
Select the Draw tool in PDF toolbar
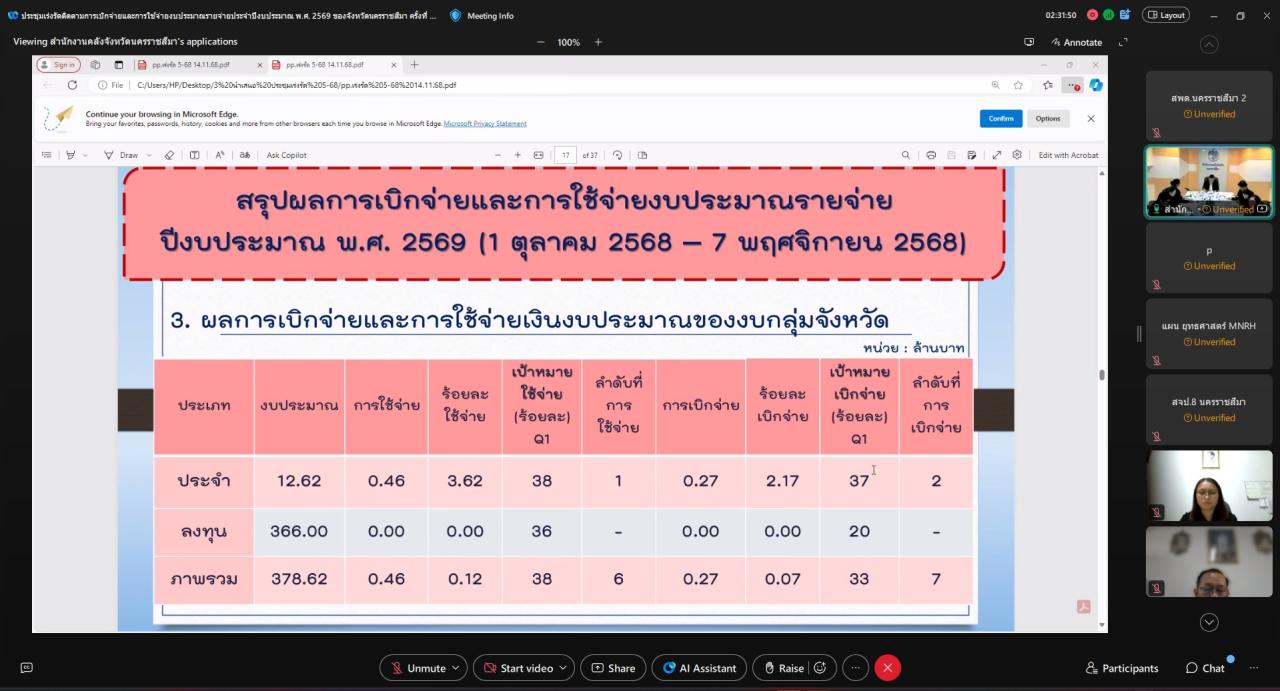(128, 154)
